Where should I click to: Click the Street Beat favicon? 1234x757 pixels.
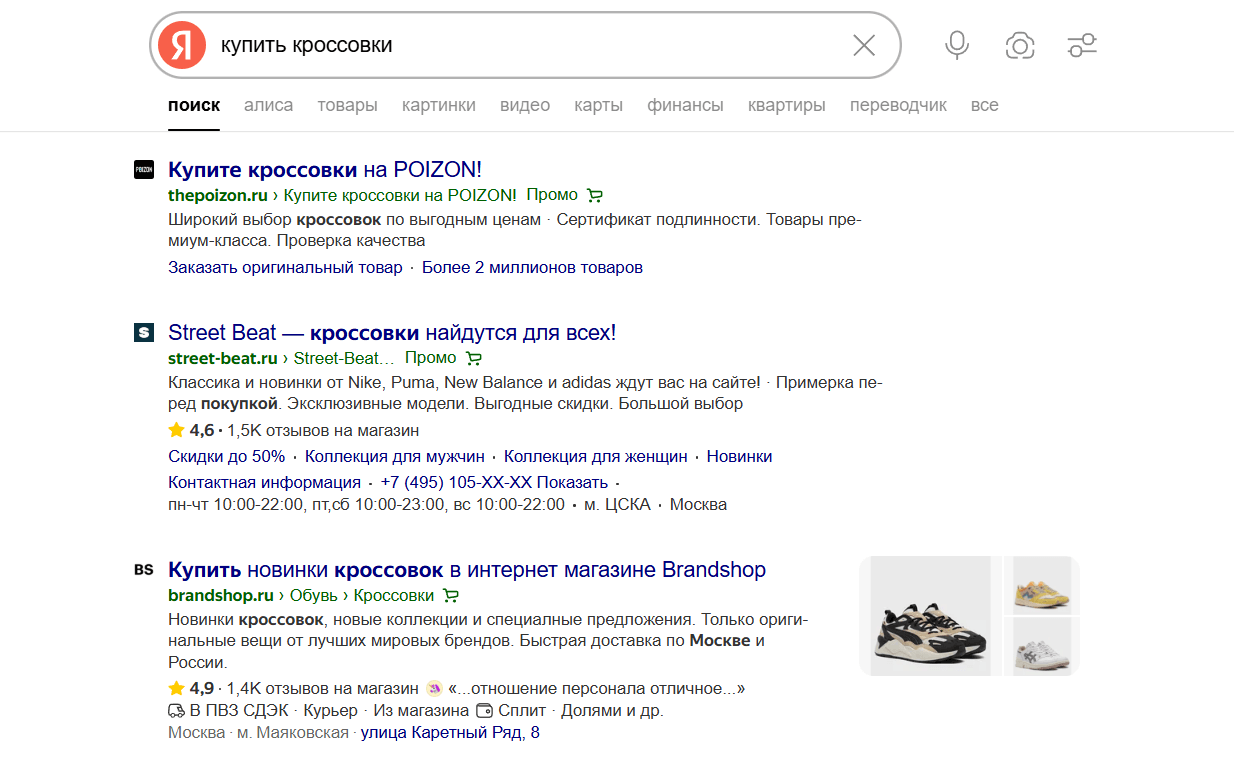click(x=144, y=333)
